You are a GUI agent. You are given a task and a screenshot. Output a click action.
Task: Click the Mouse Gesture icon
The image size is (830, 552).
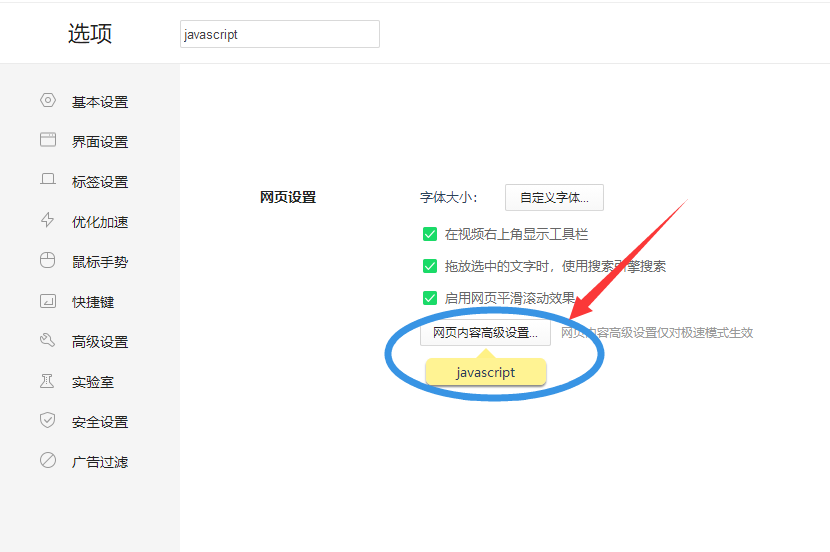(48, 261)
